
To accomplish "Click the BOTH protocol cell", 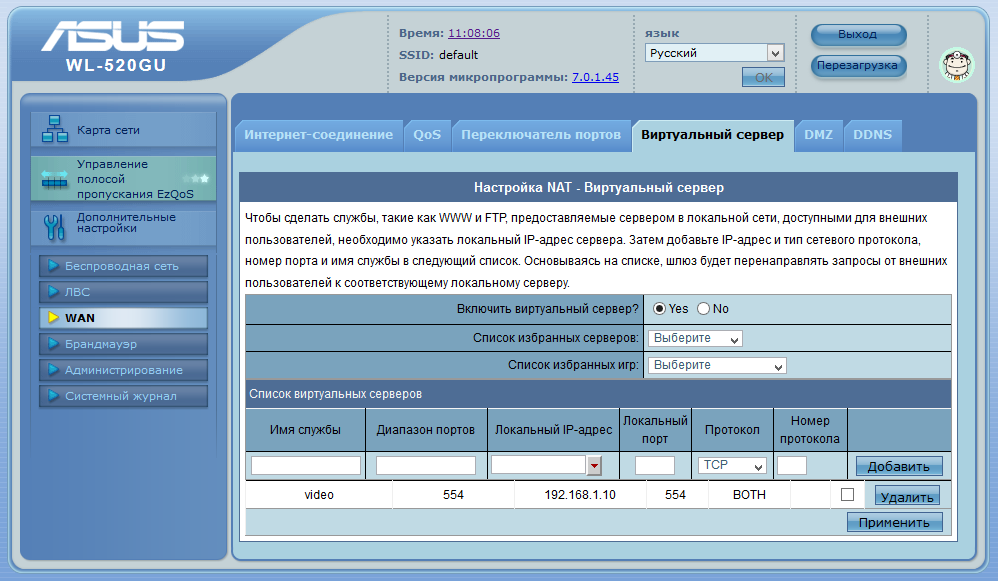I will pos(749,494).
